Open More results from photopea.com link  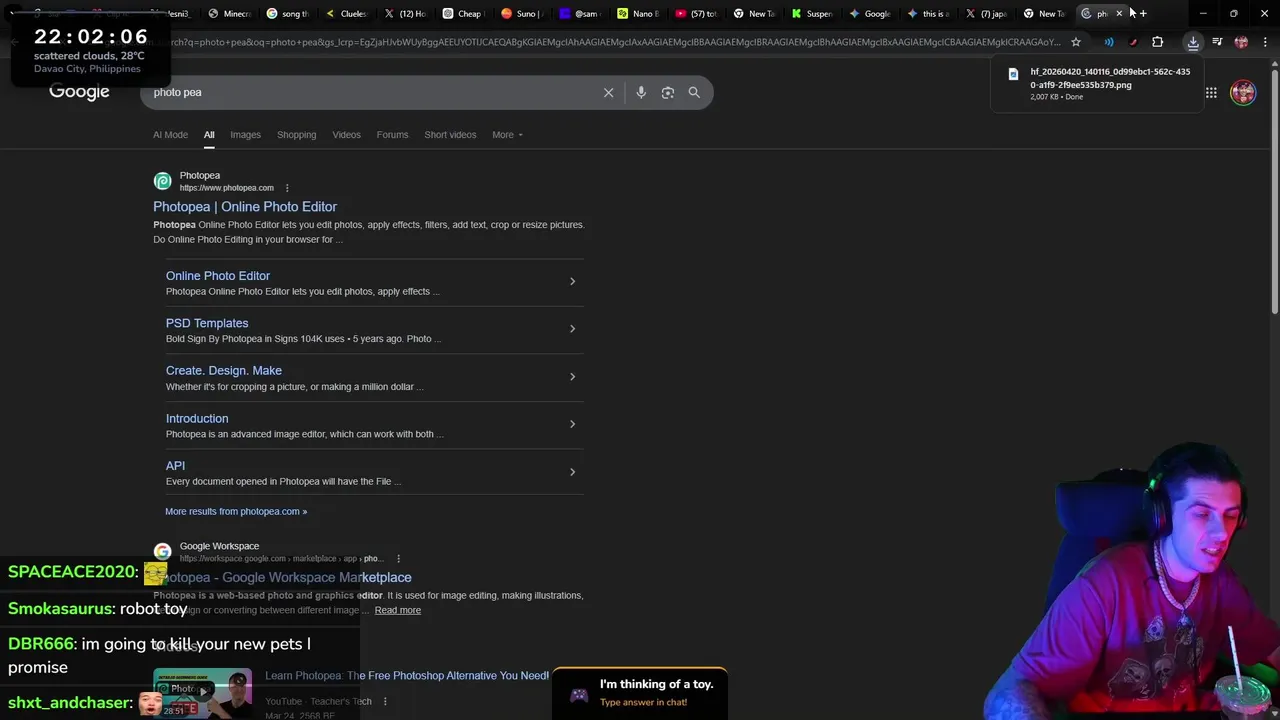pyautogui.click(x=236, y=511)
